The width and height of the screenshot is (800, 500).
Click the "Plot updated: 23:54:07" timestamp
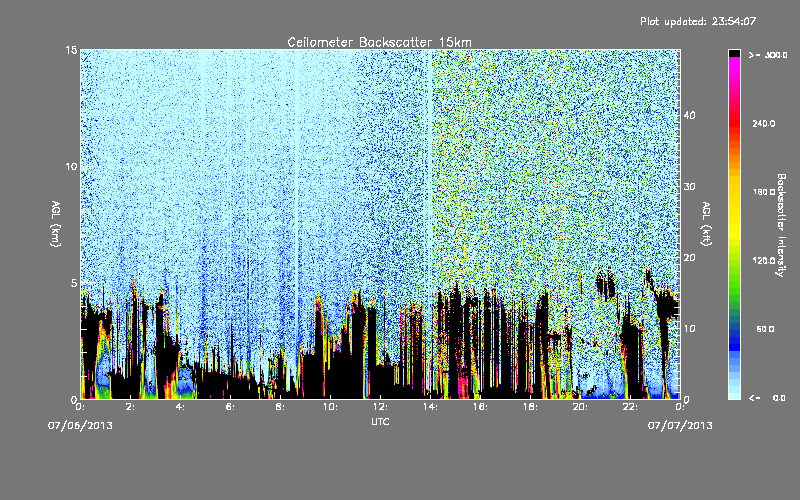[x=698, y=21]
